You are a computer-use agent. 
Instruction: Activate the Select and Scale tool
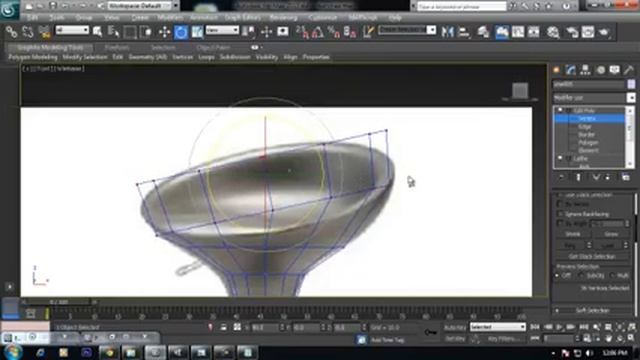[197, 32]
